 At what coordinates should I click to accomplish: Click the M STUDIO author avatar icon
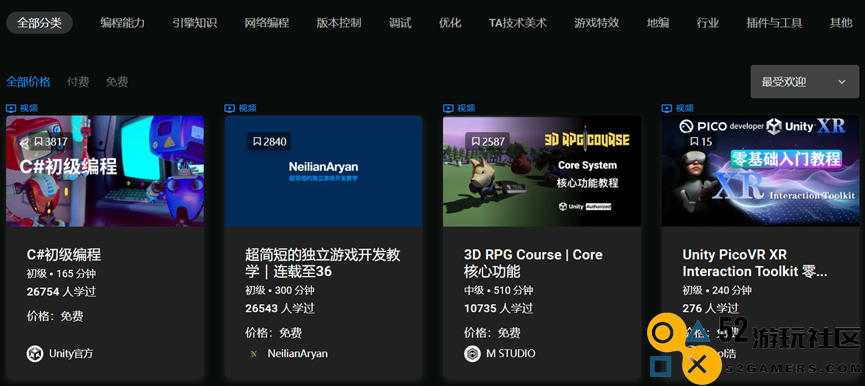point(472,353)
